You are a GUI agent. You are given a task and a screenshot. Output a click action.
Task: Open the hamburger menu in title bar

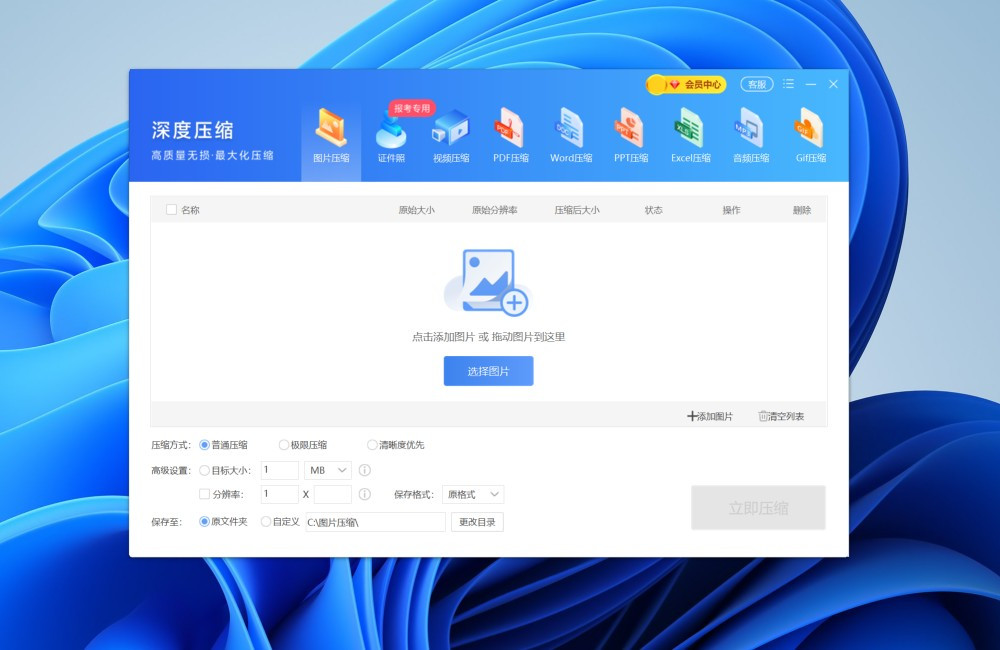tap(789, 84)
